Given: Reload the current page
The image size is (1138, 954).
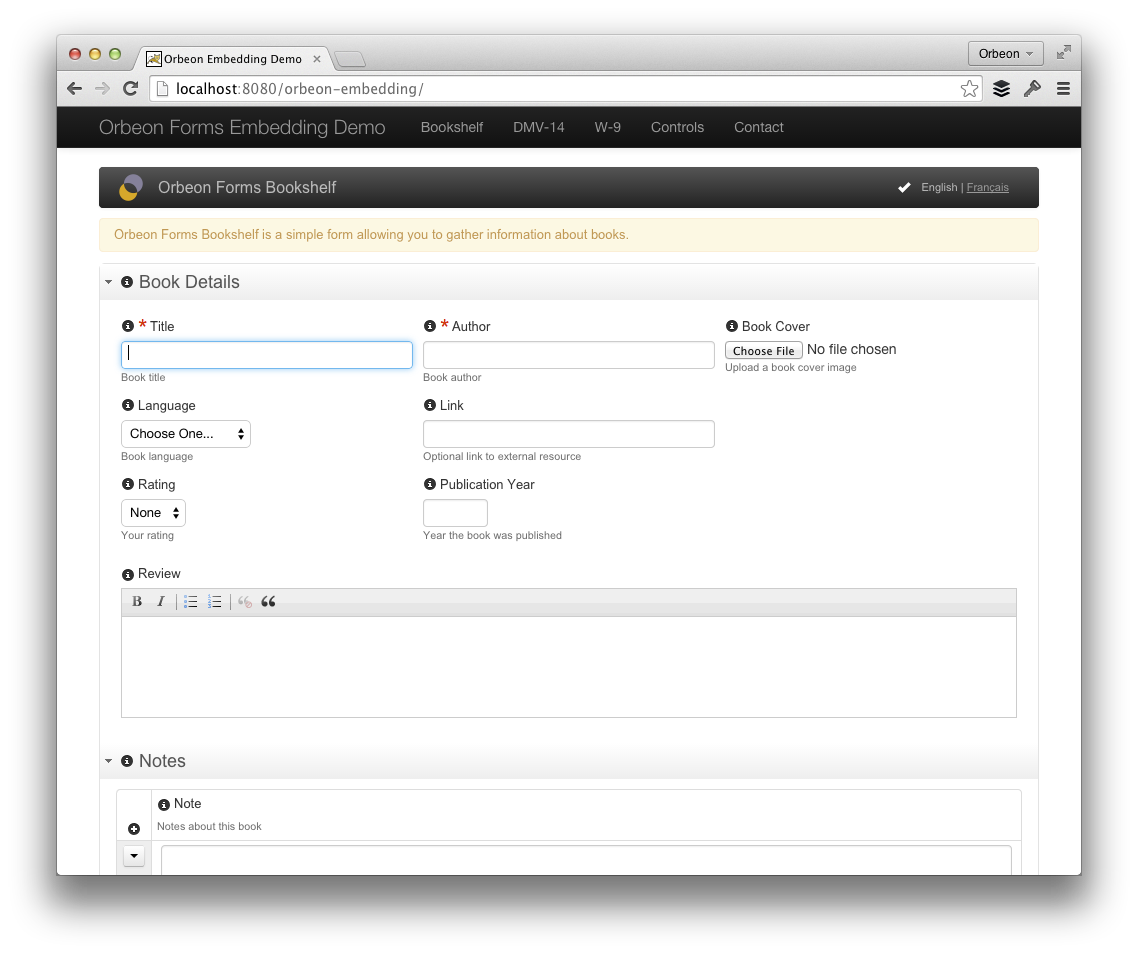Looking at the screenshot, I should point(131,89).
